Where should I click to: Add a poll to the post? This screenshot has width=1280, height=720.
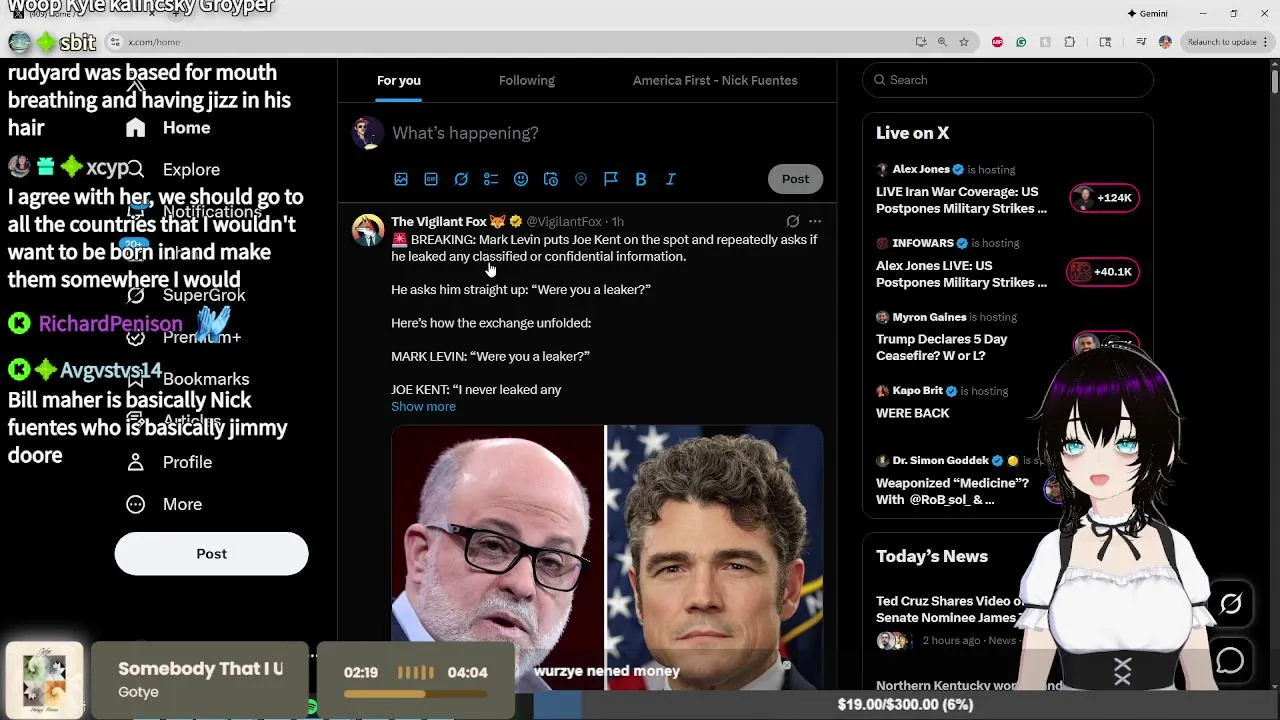click(x=491, y=179)
